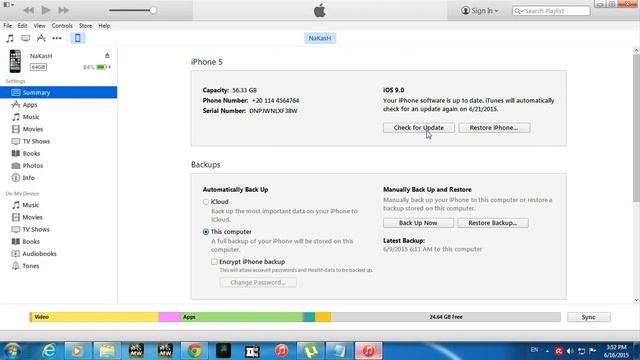Open the Edit menu

click(x=22, y=26)
